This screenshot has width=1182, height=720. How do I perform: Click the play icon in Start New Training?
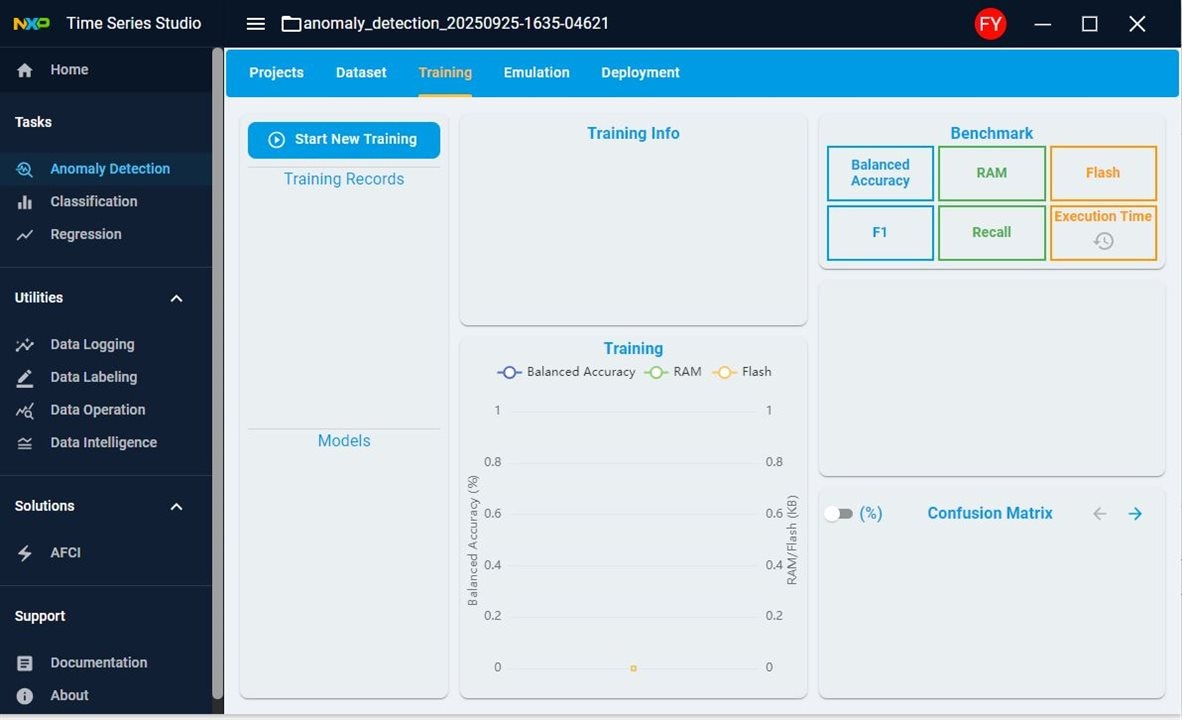277,139
